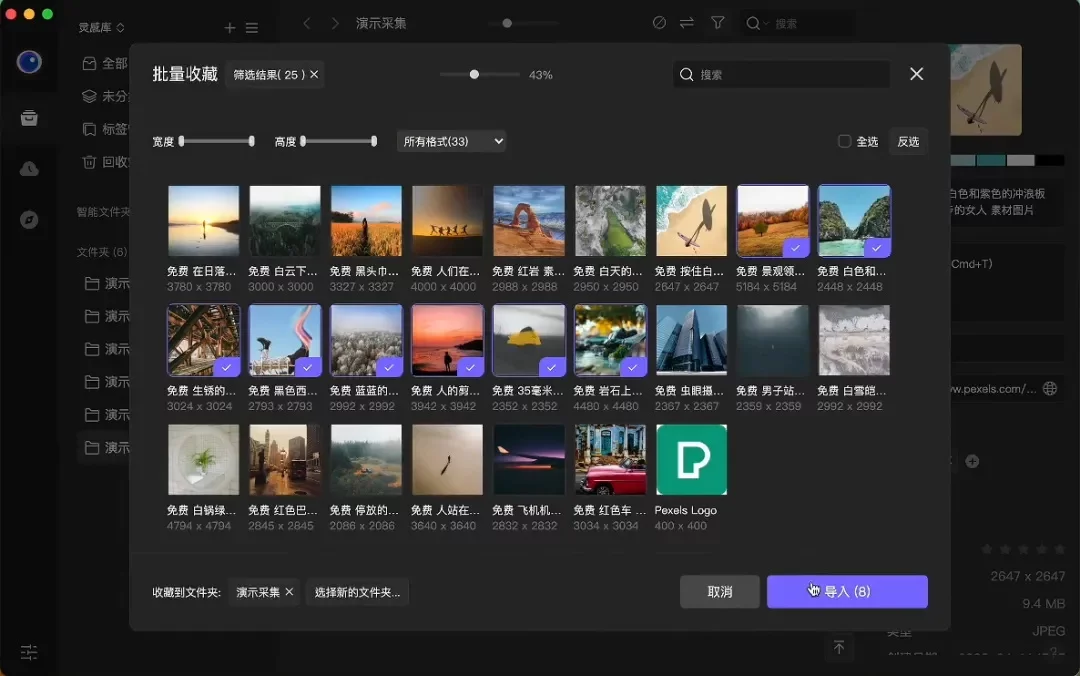
Task: Deselect the checked 景观领... image
Action: (x=797, y=249)
